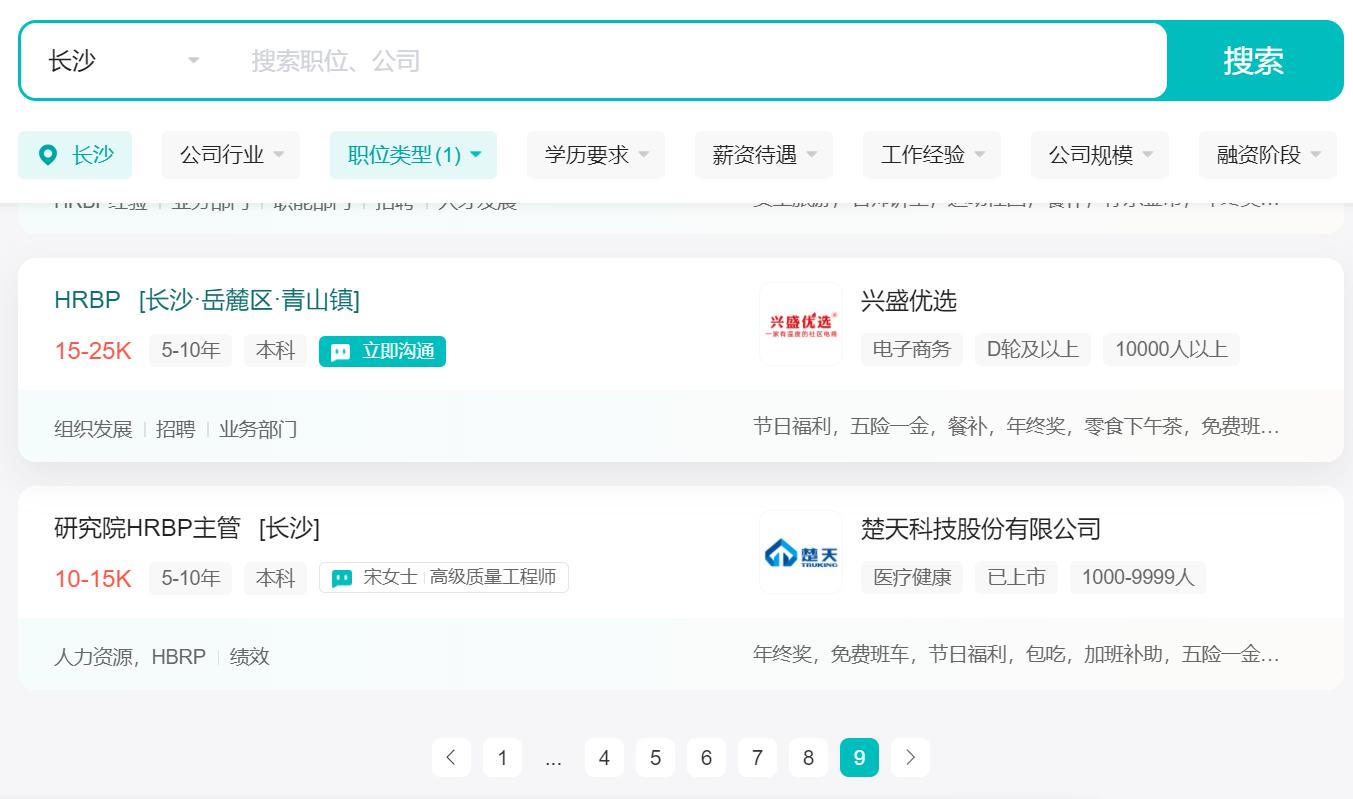Click the pagination ellipsis after page 1

pyautogui.click(x=553, y=758)
